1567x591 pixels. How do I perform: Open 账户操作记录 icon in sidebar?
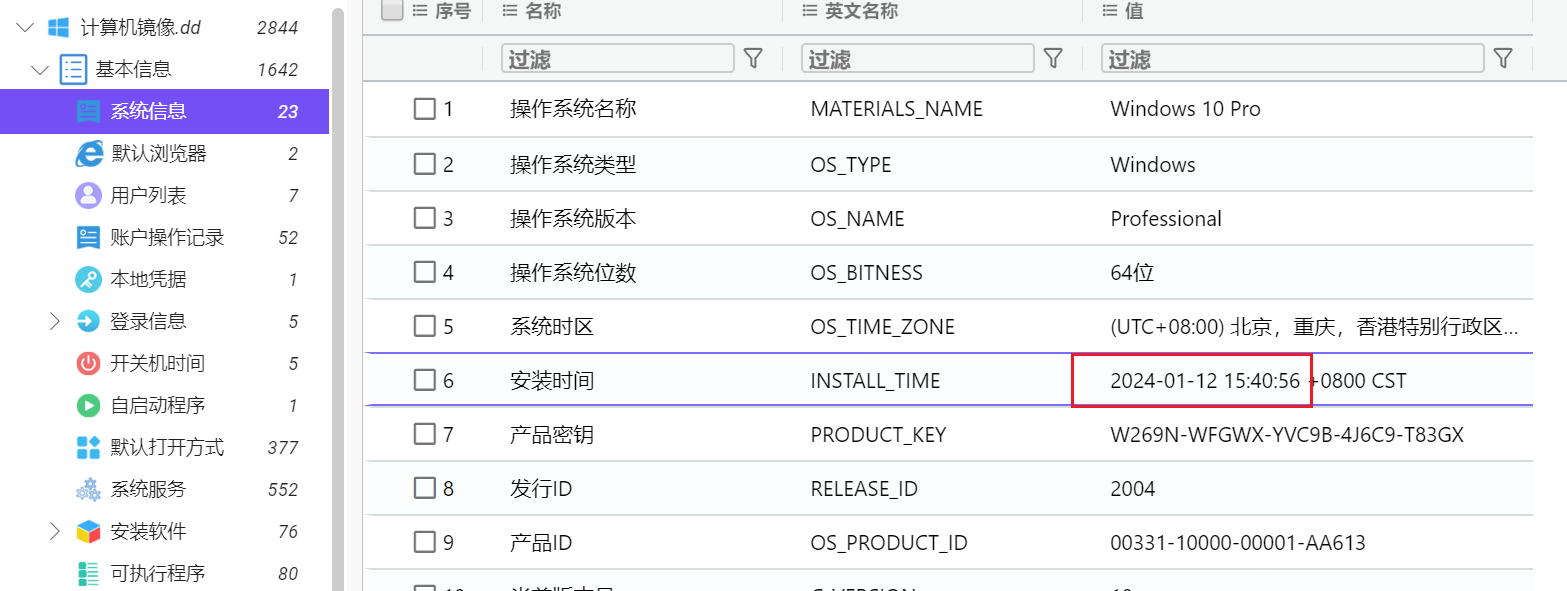tap(89, 237)
